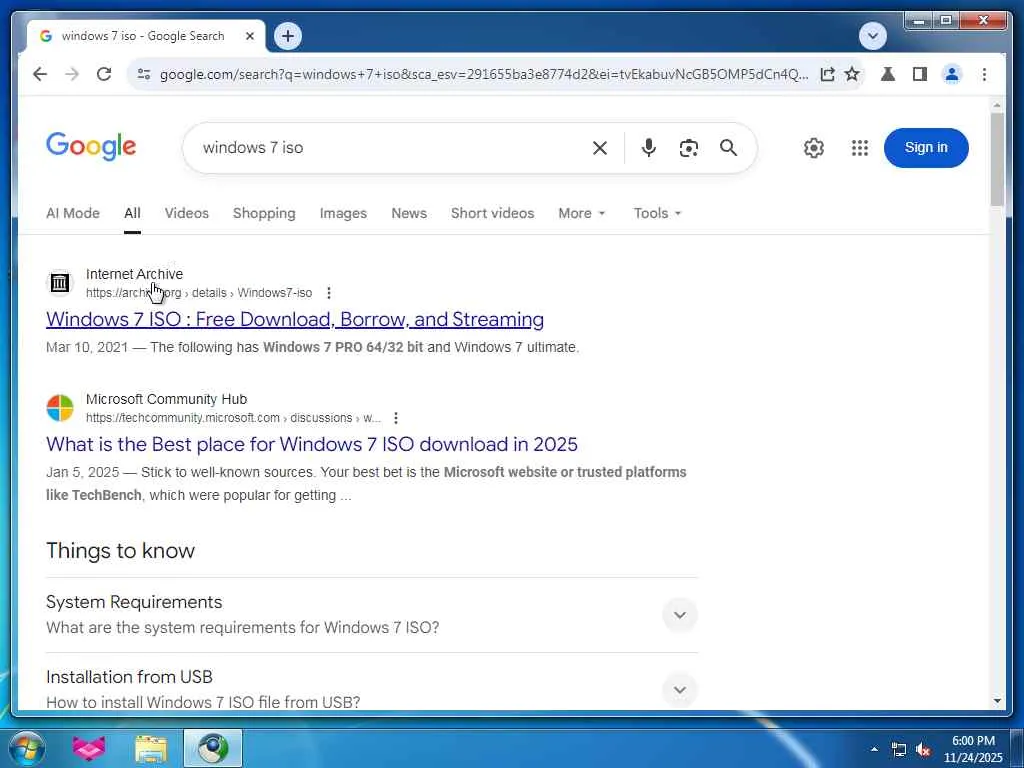The image size is (1024, 768).
Task: Open the Windows Start menu
Action: point(27,748)
